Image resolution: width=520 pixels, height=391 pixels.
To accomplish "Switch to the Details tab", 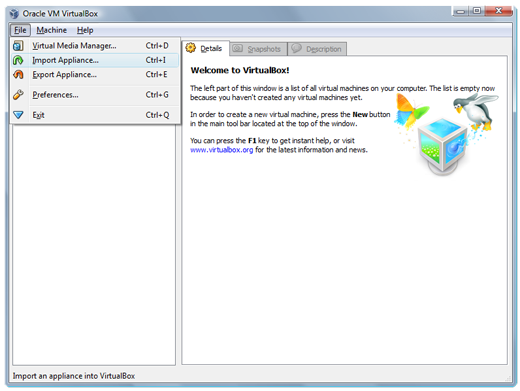I will coord(205,48).
